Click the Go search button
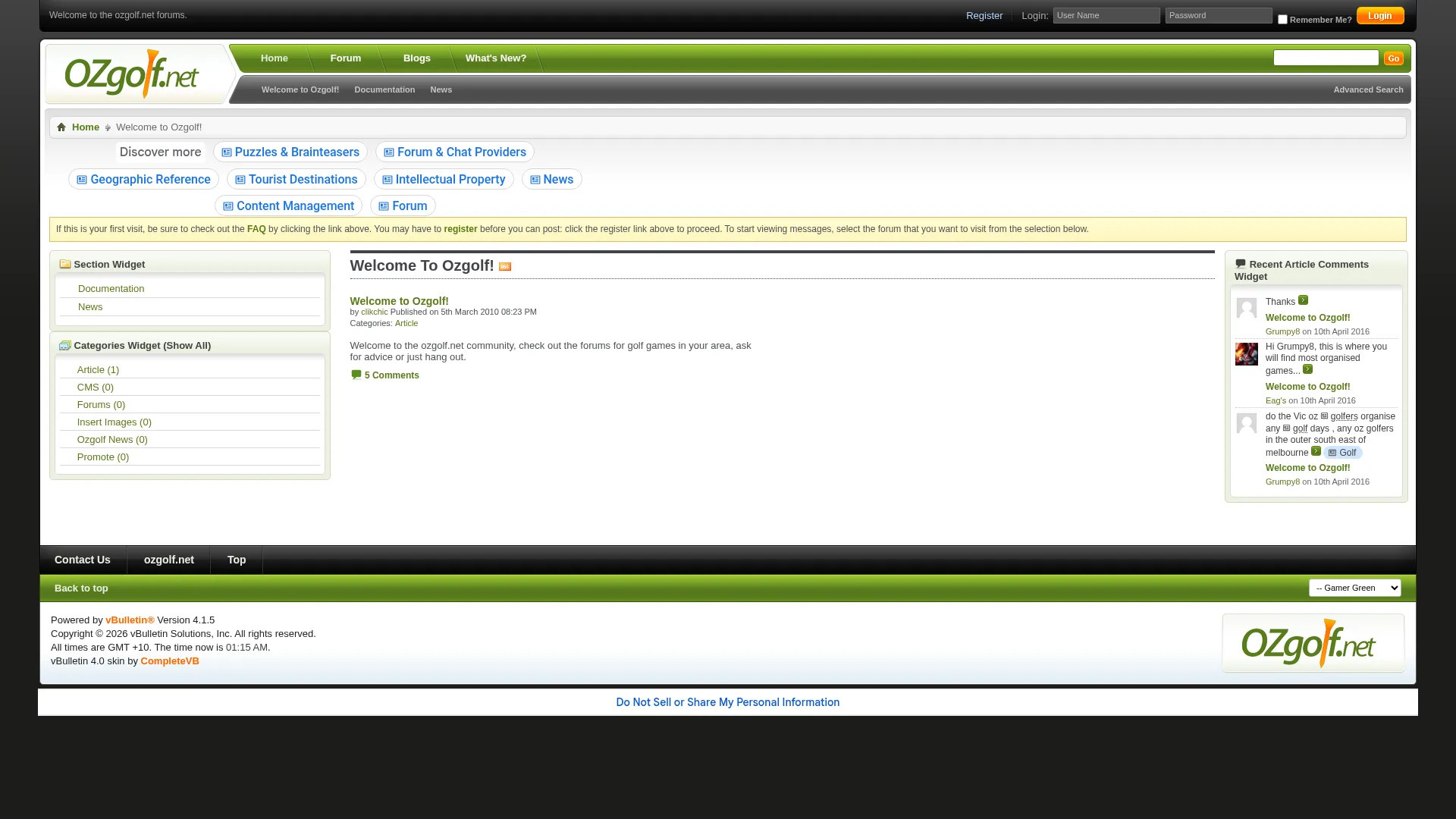The image size is (1456, 819). pos(1393,58)
